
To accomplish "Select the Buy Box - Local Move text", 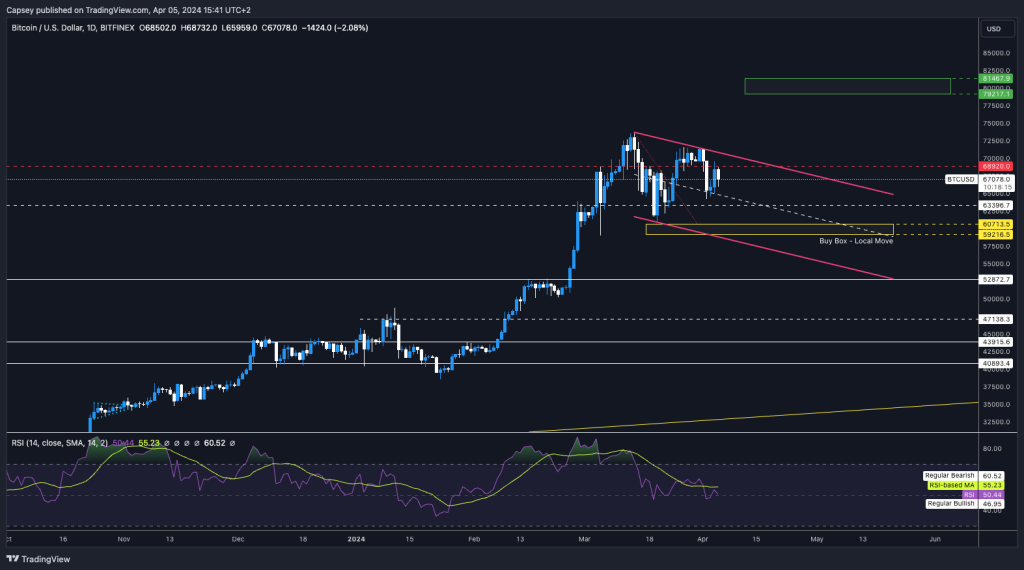I will click(856, 241).
